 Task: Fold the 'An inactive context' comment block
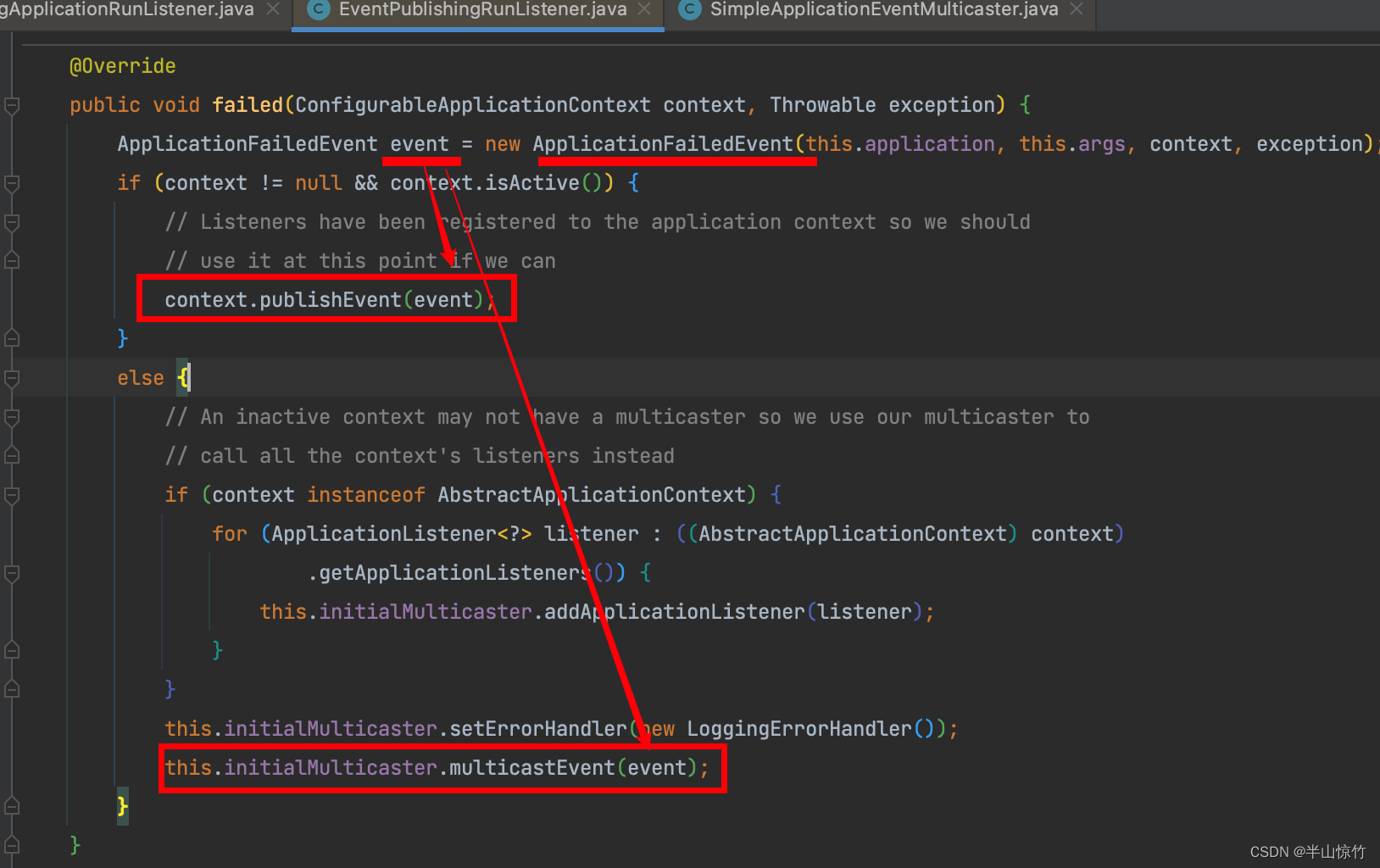pyautogui.click(x=12, y=417)
